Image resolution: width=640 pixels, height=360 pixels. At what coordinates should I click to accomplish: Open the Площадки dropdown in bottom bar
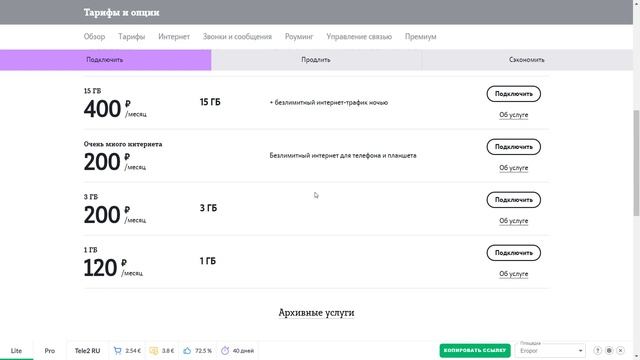point(550,351)
